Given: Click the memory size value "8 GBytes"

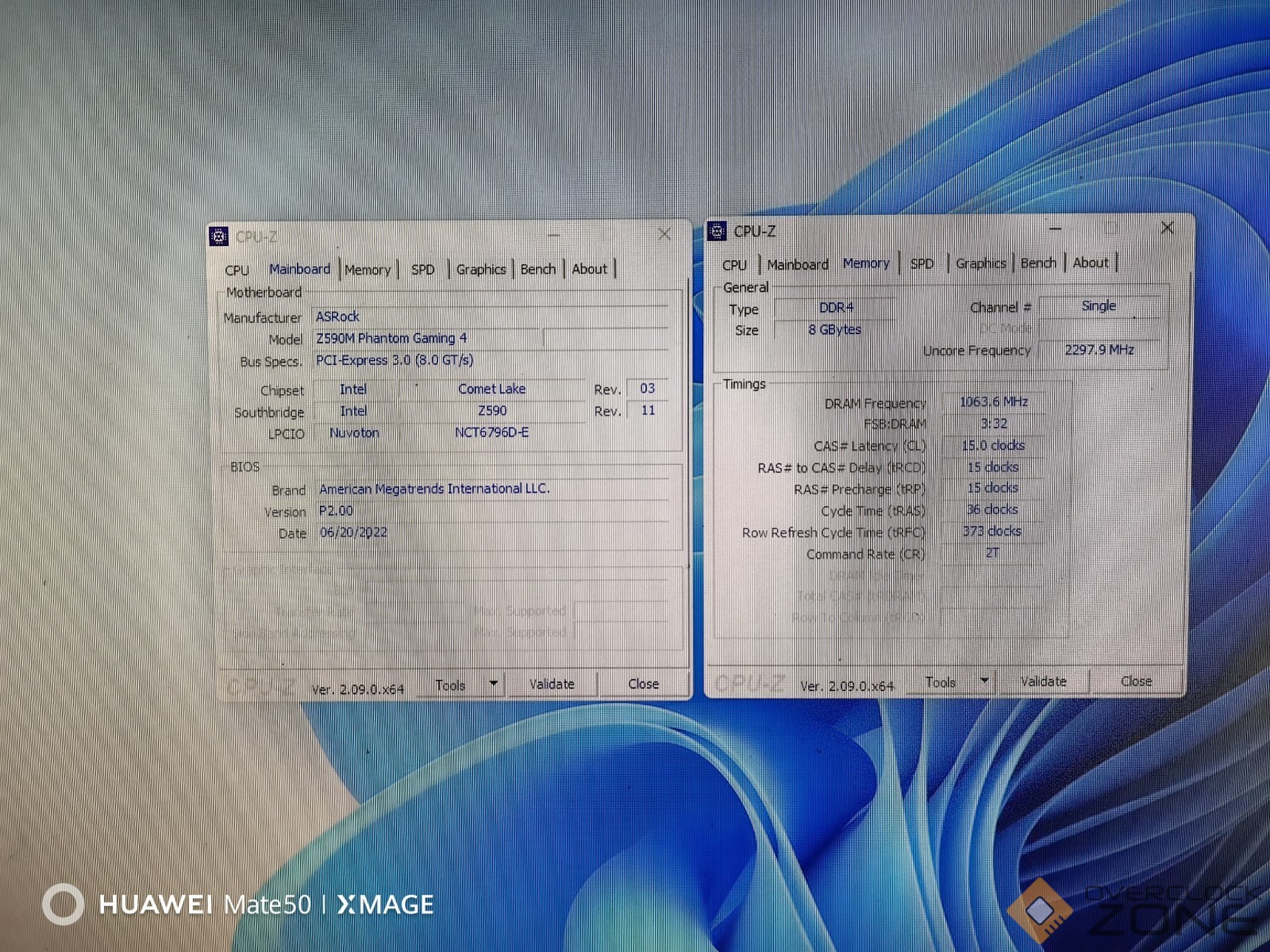Looking at the screenshot, I should pyautogui.click(x=834, y=329).
